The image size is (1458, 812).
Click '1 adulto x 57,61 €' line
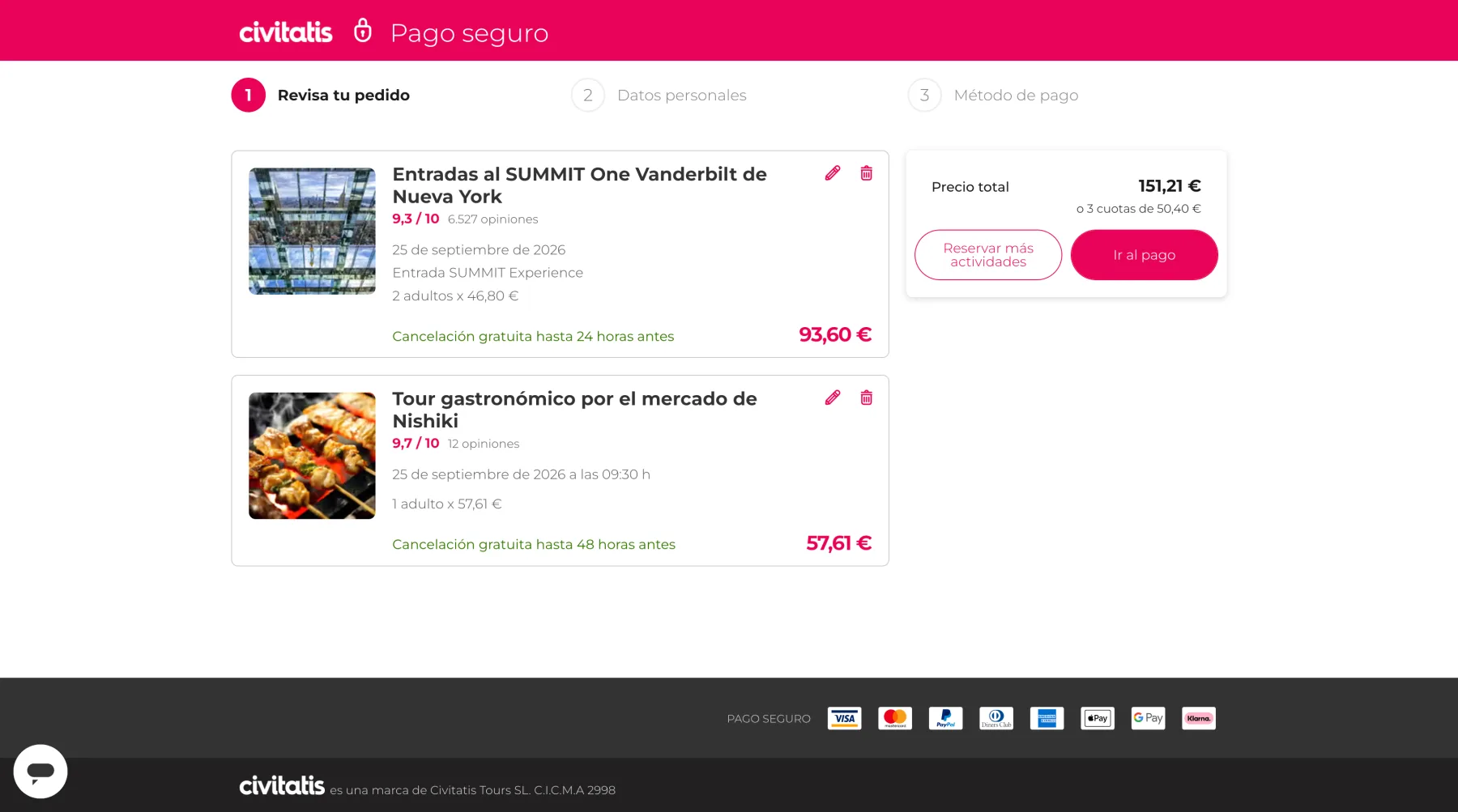(447, 504)
